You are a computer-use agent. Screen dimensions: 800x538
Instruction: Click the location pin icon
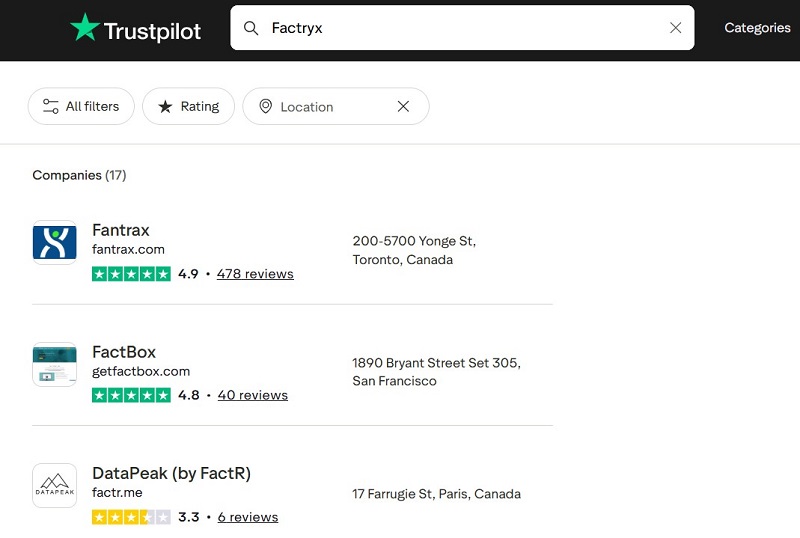(x=265, y=107)
